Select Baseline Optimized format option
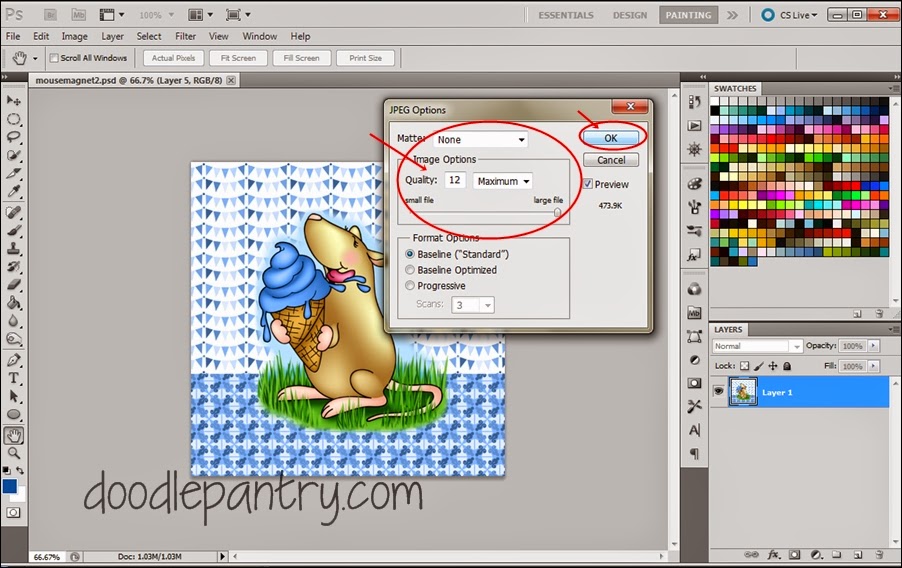This screenshot has width=902, height=568. (410, 270)
